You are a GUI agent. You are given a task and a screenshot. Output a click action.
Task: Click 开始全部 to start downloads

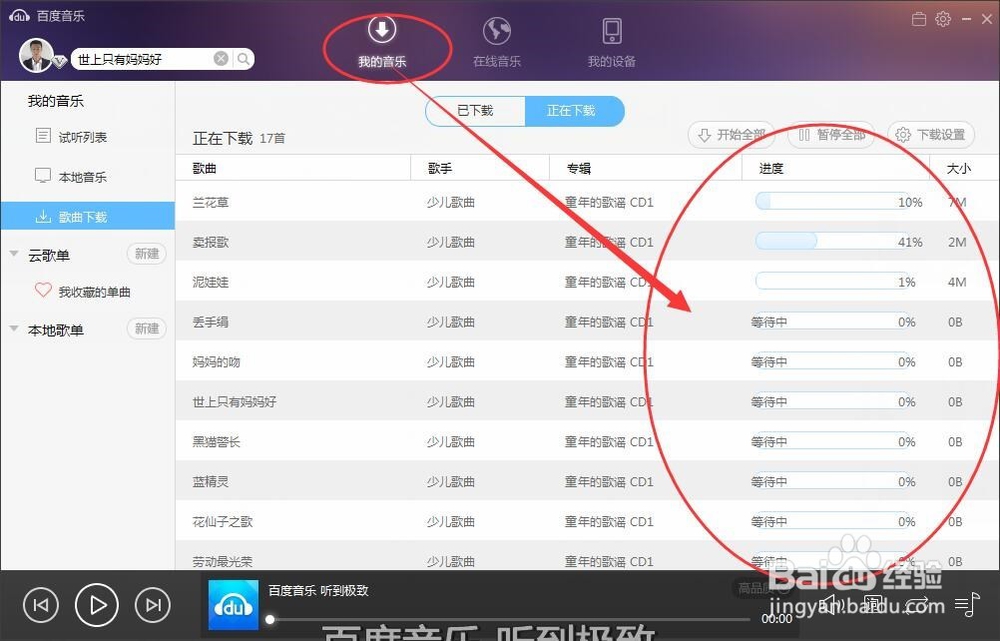tap(732, 135)
